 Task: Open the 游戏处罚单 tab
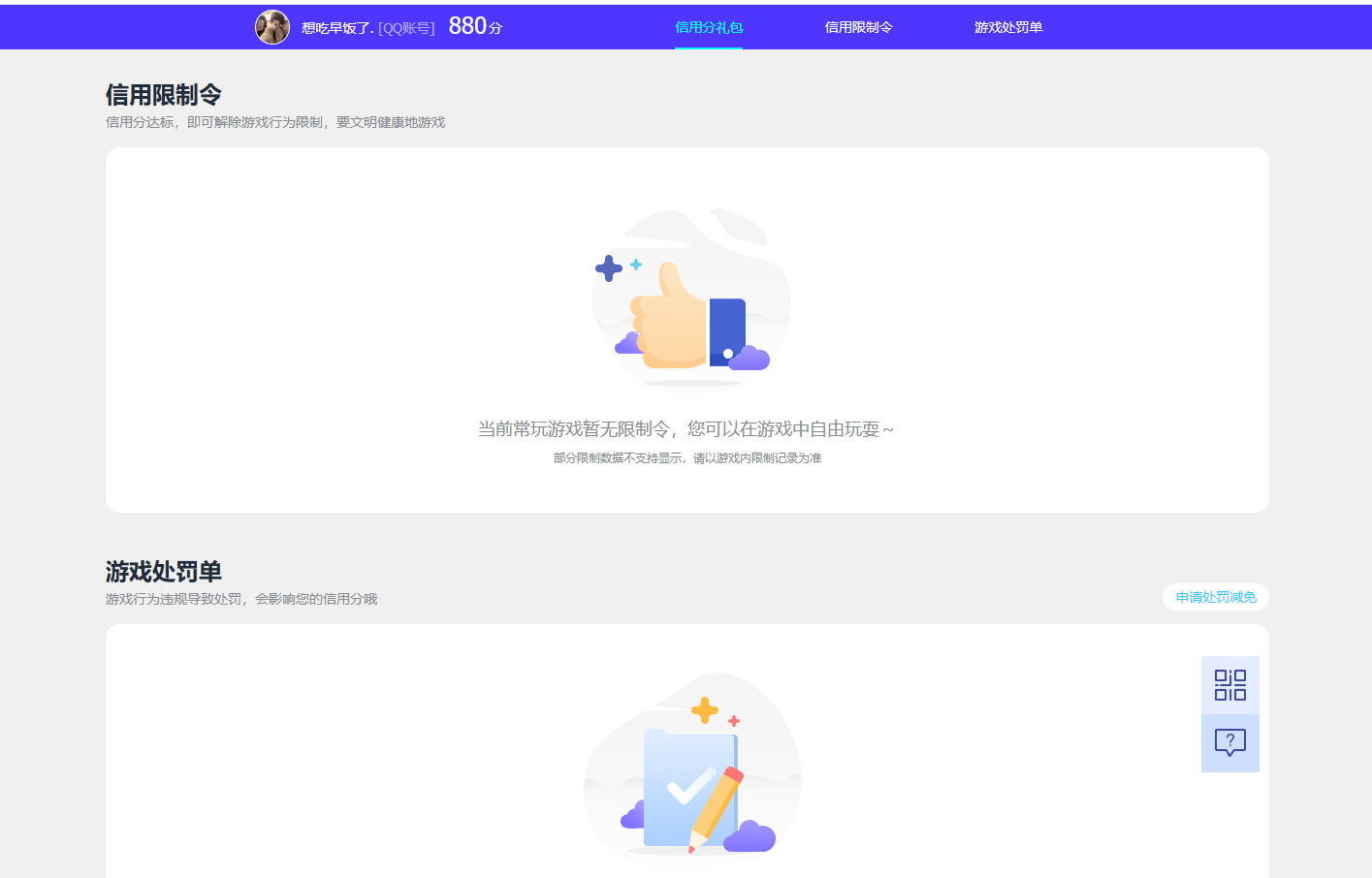tap(1007, 27)
